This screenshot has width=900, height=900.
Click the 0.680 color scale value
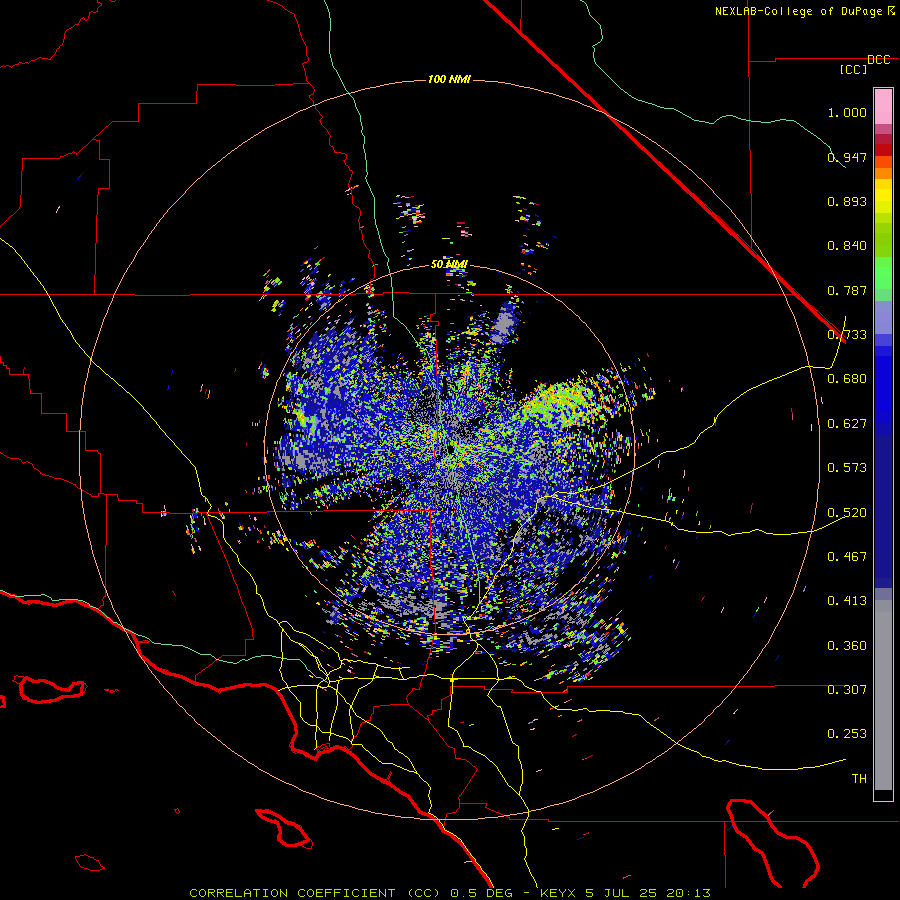click(847, 379)
